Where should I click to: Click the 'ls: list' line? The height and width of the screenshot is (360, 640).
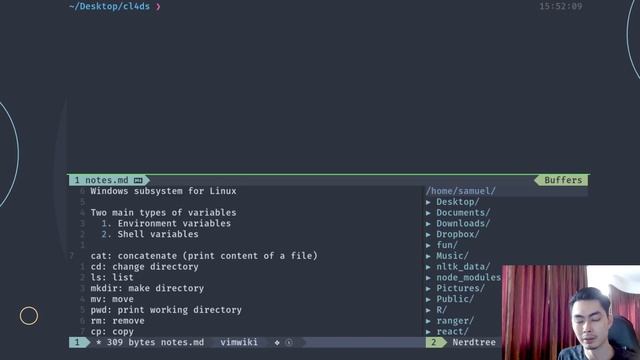click(x=112, y=278)
